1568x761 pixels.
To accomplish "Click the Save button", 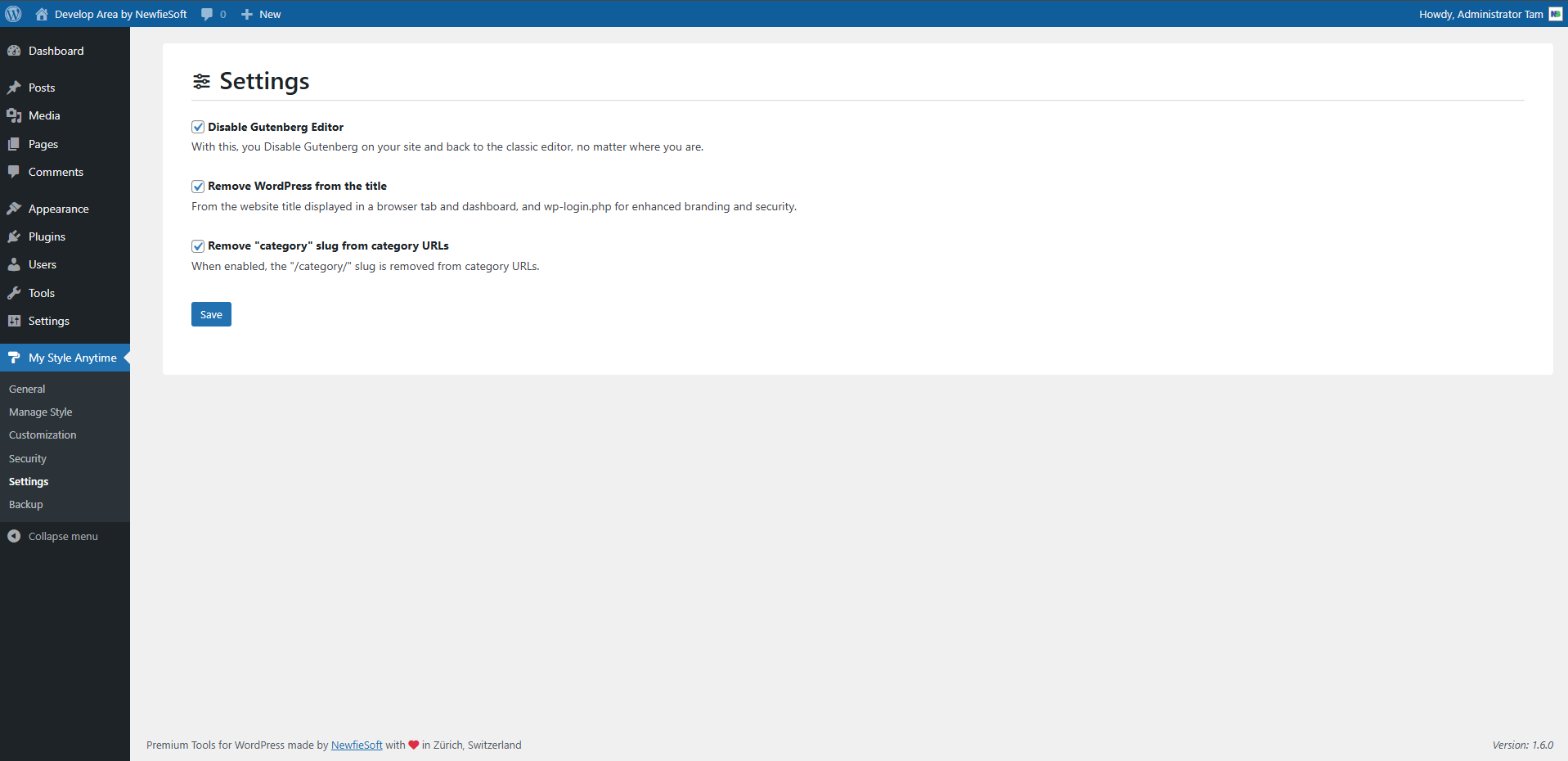I will click(x=211, y=314).
